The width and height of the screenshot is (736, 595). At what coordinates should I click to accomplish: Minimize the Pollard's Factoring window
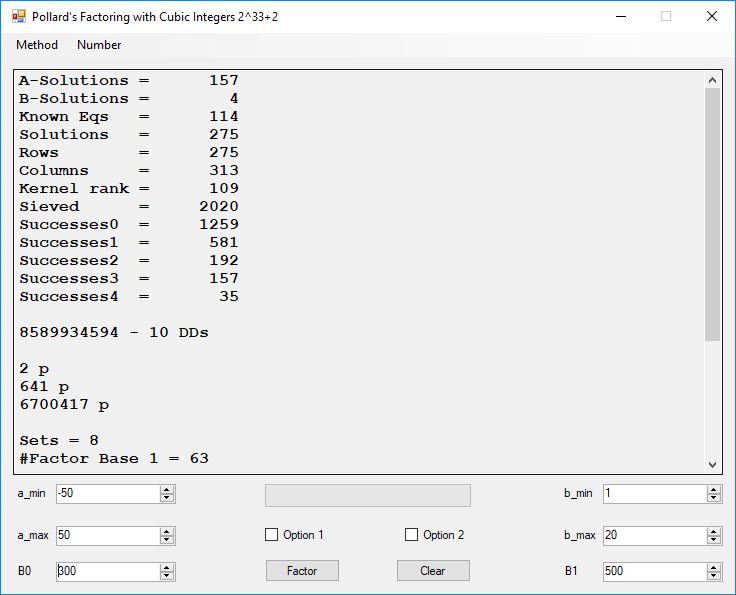621,16
